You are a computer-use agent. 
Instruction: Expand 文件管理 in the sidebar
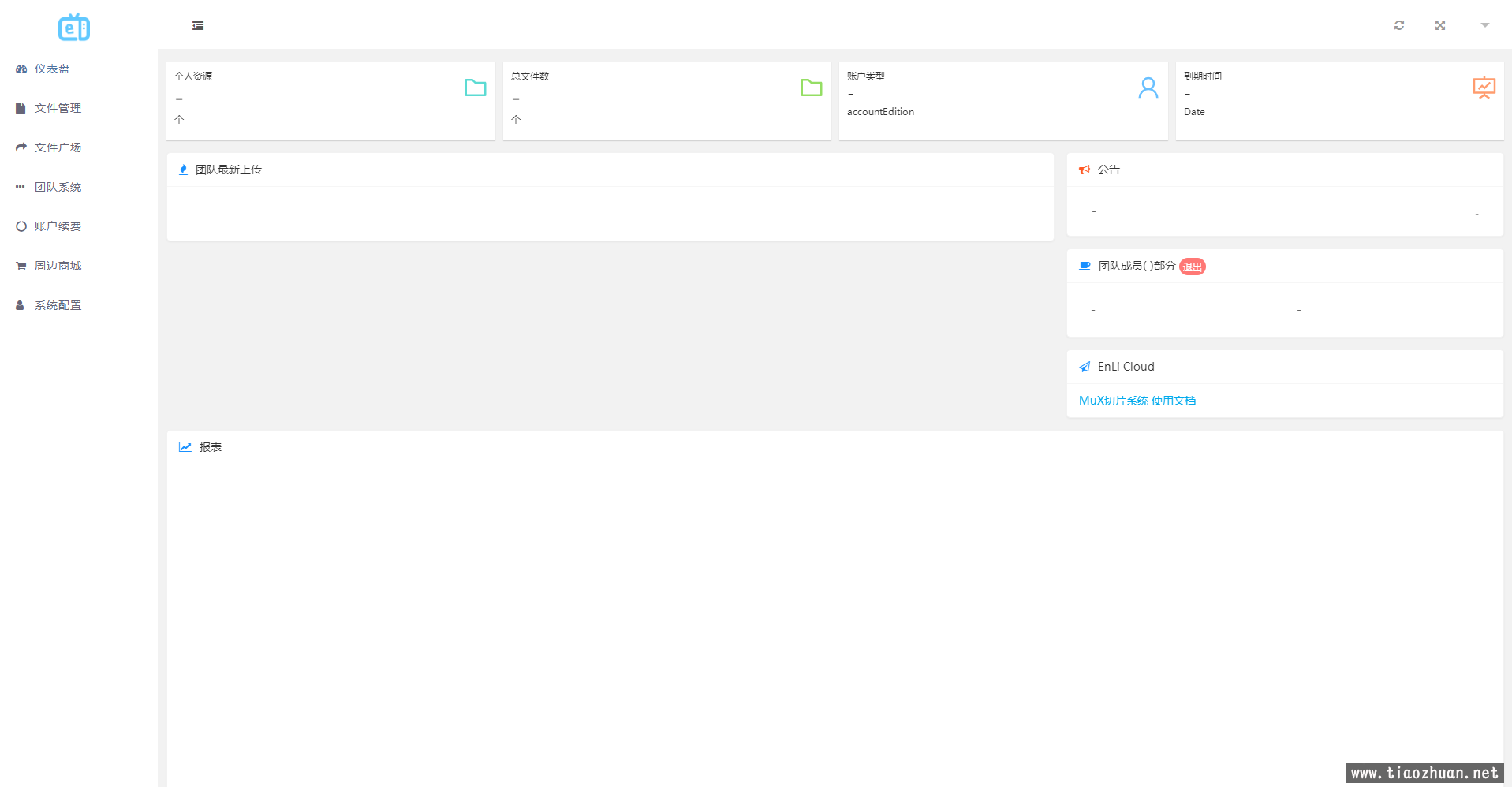coord(58,108)
